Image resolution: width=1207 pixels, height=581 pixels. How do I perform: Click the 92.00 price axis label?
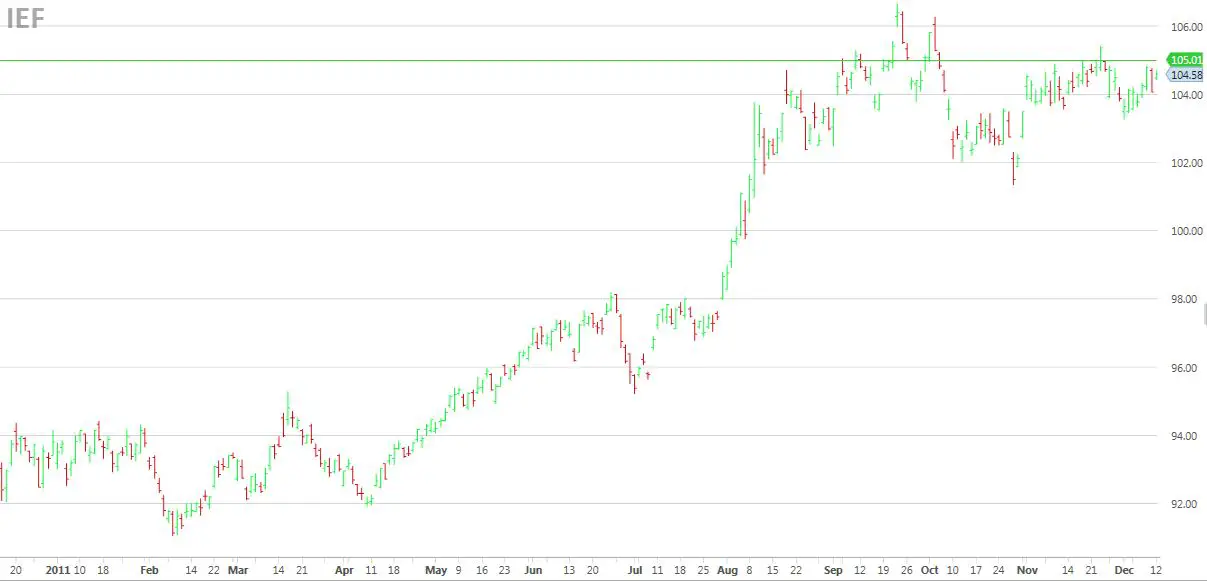1185,504
